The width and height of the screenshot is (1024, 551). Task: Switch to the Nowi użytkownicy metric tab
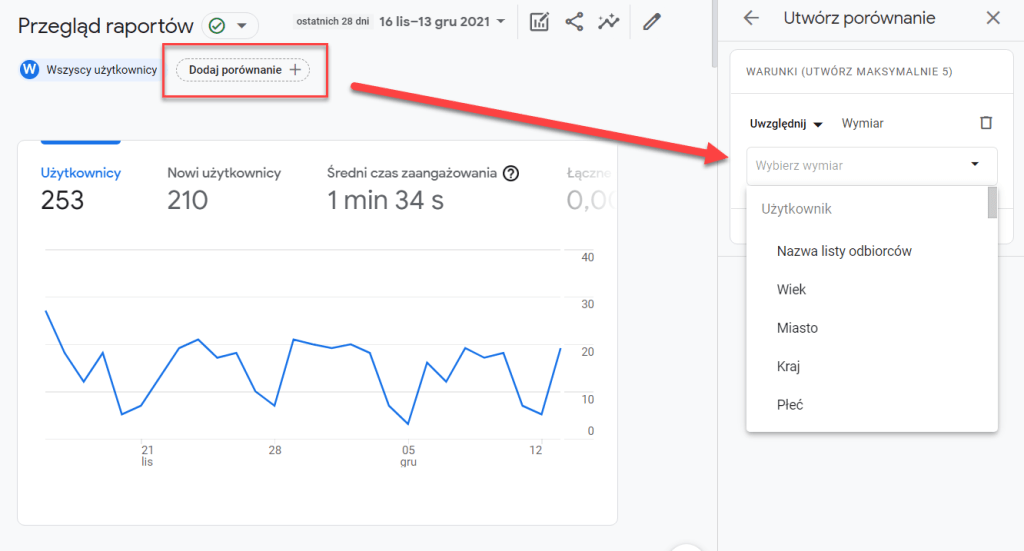click(x=224, y=173)
